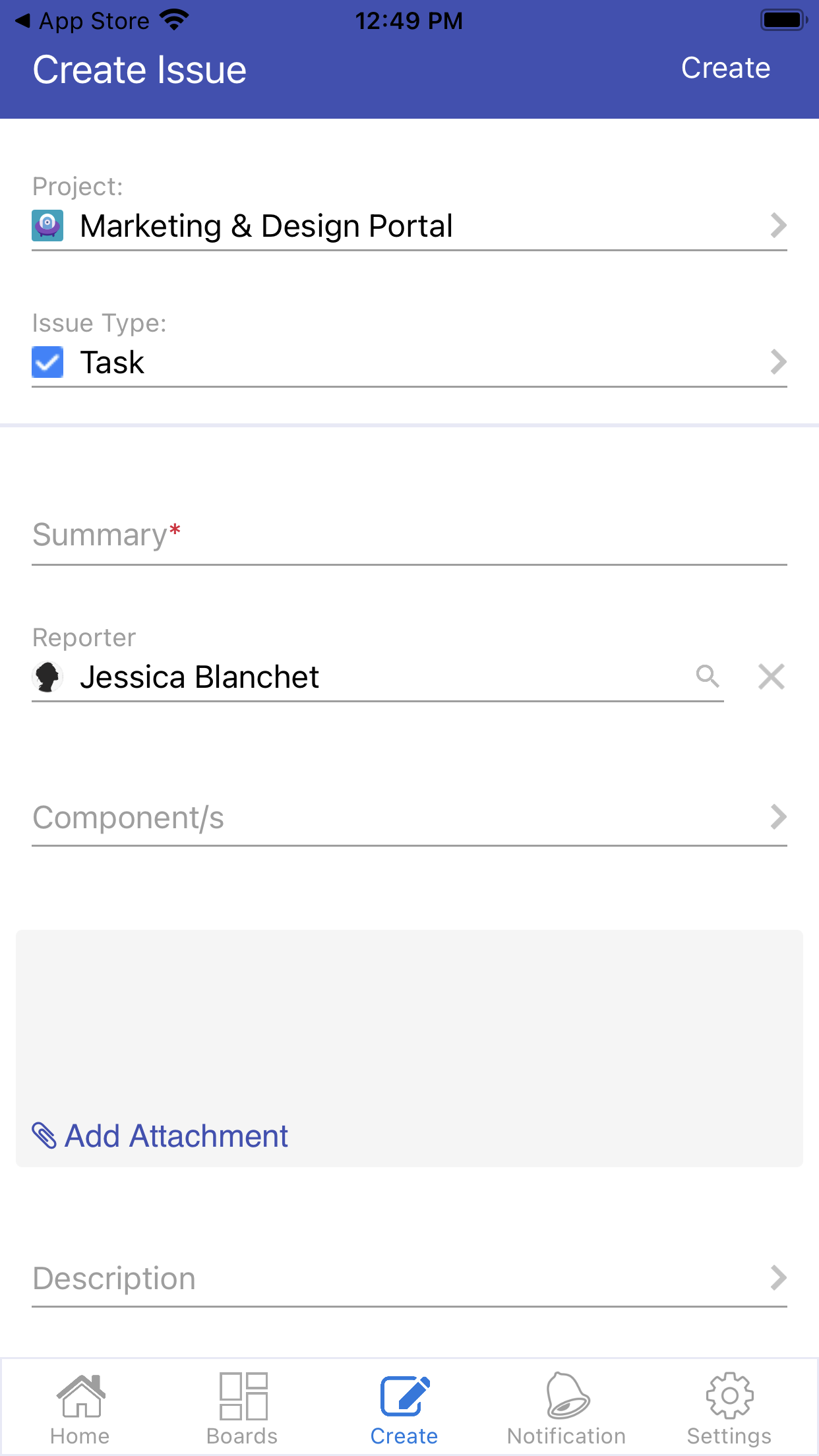Expand the Project selector chevron
819x1456 pixels.
[x=778, y=226]
